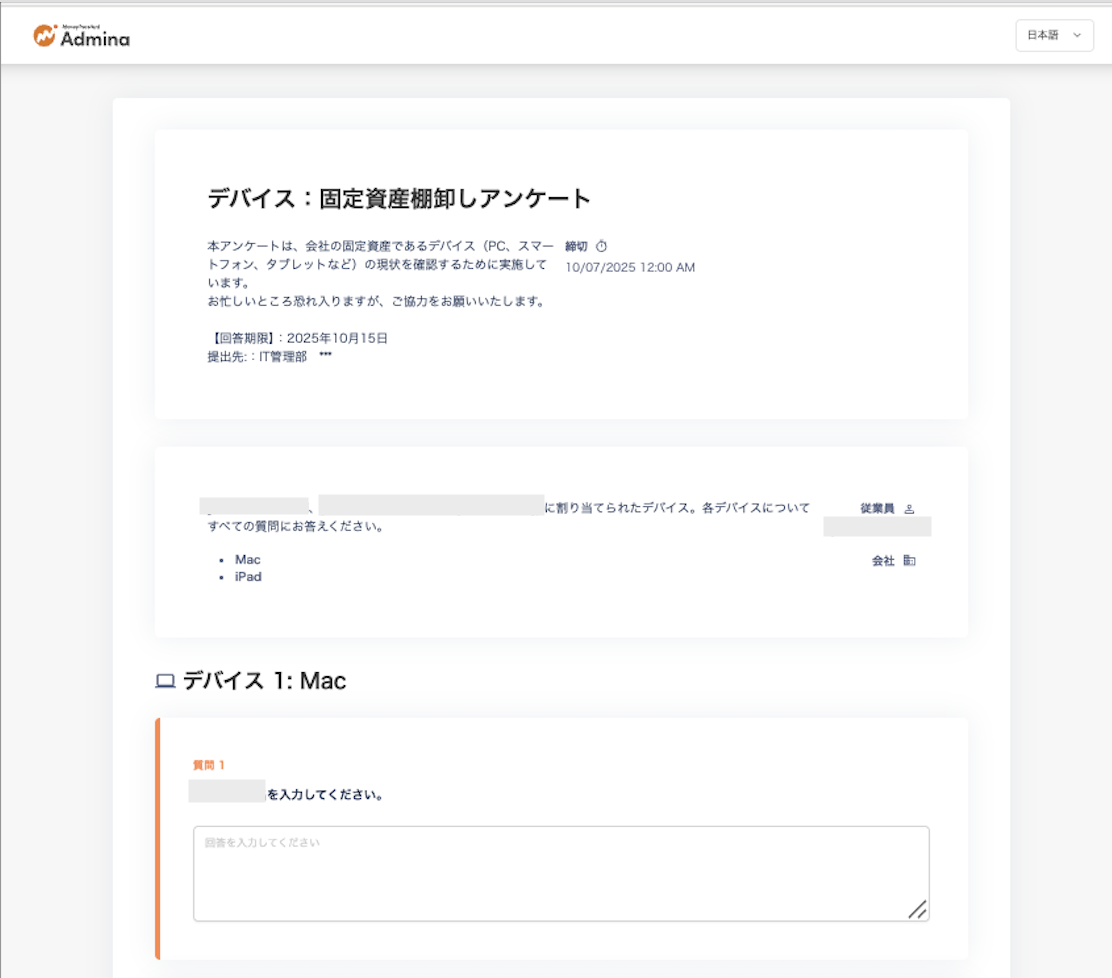Screen dimensions: 1112x978
Task: Click the clock icon next to 締切
Action: point(601,246)
